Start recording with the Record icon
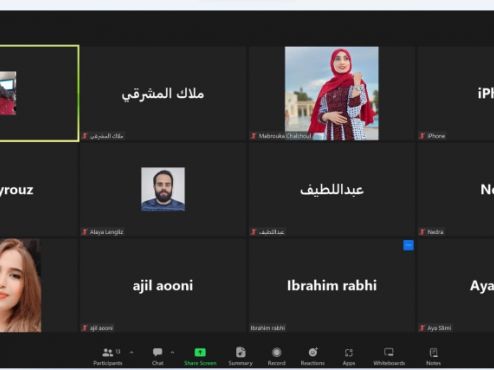Screen dimensions: 494x370 coord(276,352)
